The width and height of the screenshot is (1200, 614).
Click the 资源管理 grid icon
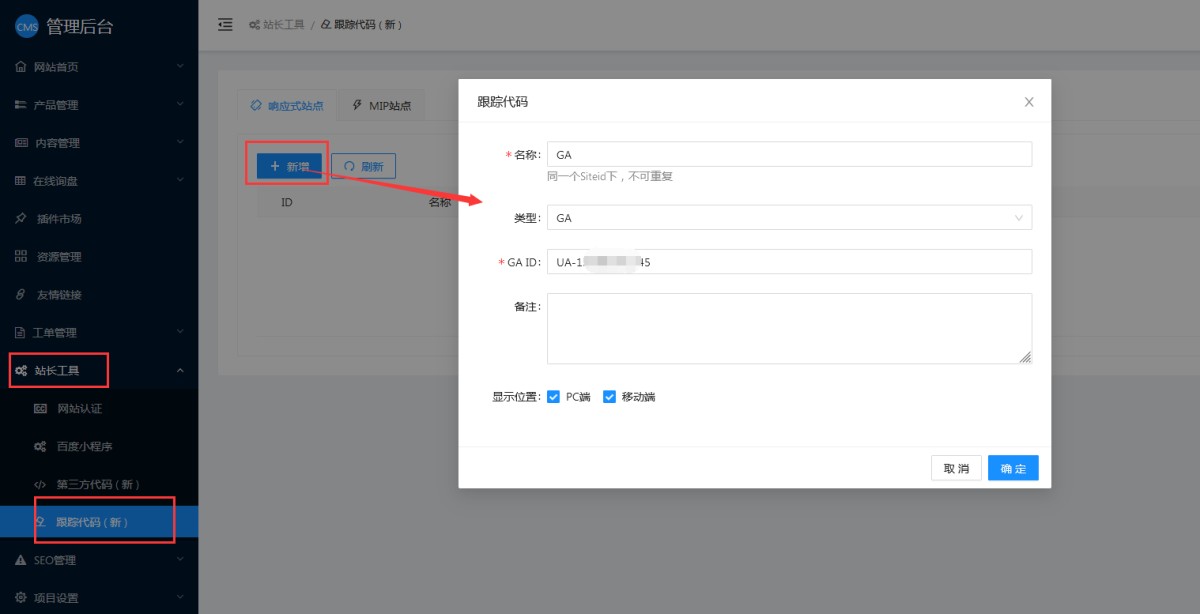[x=21, y=257]
